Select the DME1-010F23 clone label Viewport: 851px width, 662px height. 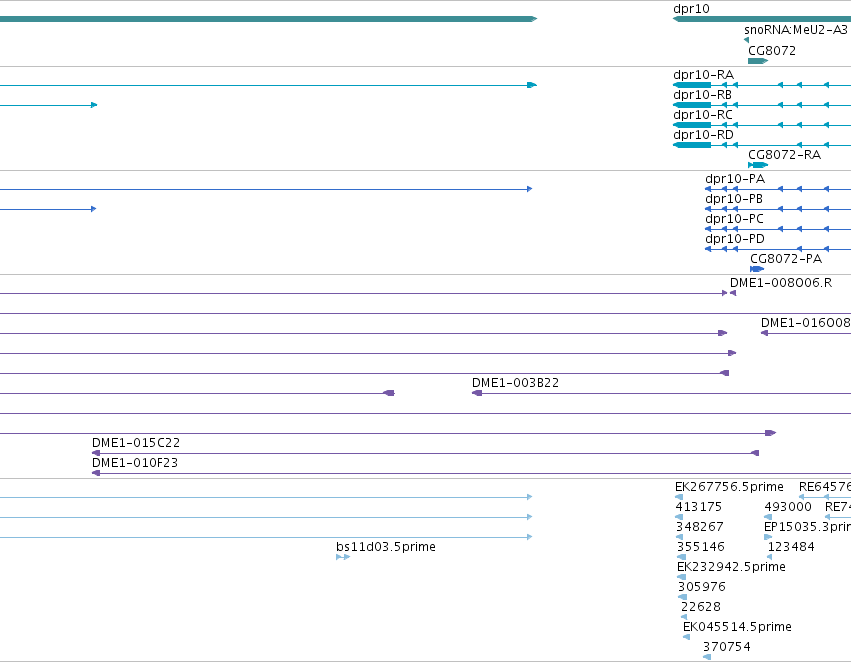tap(135, 463)
